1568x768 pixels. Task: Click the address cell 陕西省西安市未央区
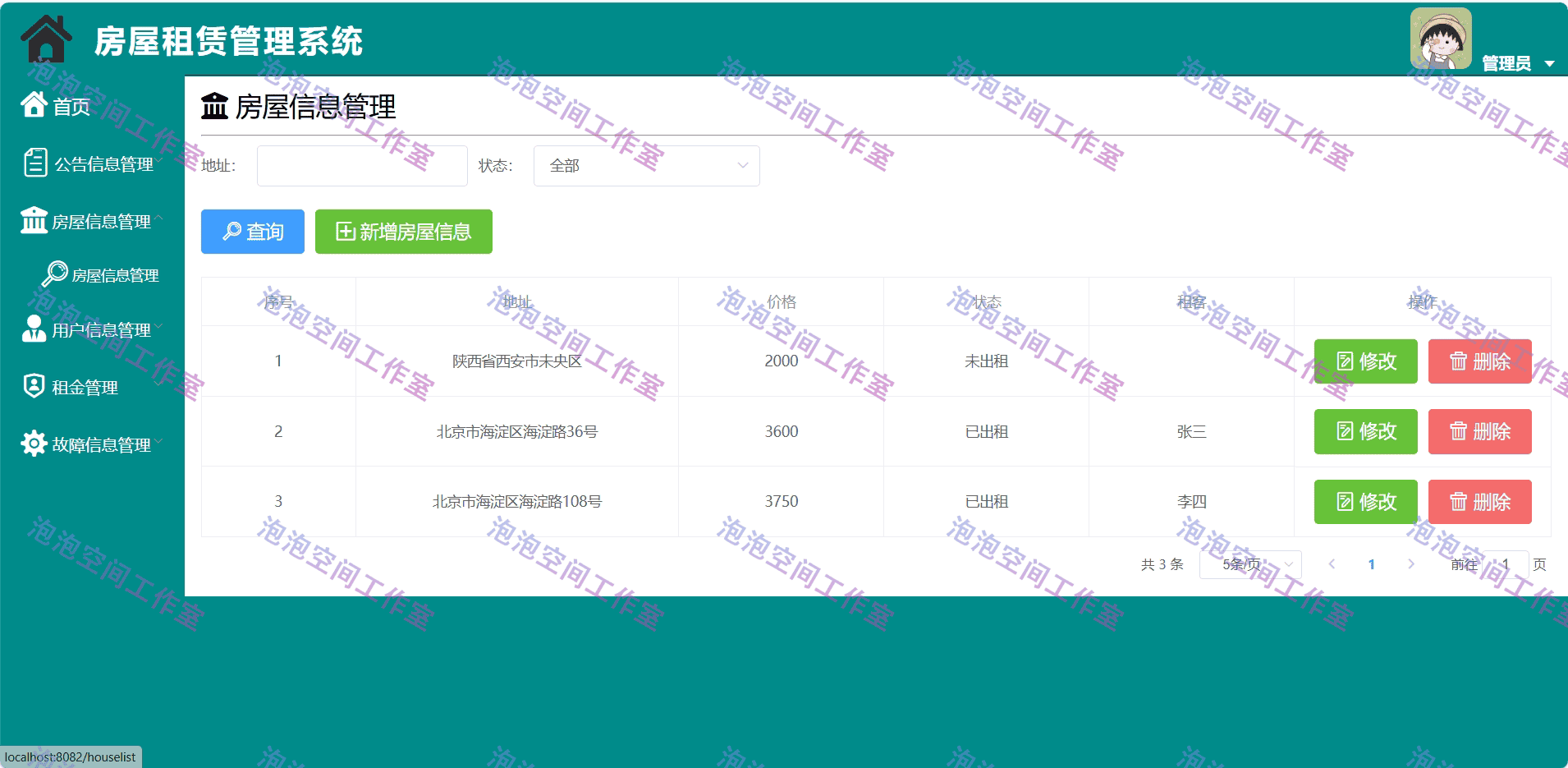pos(517,361)
